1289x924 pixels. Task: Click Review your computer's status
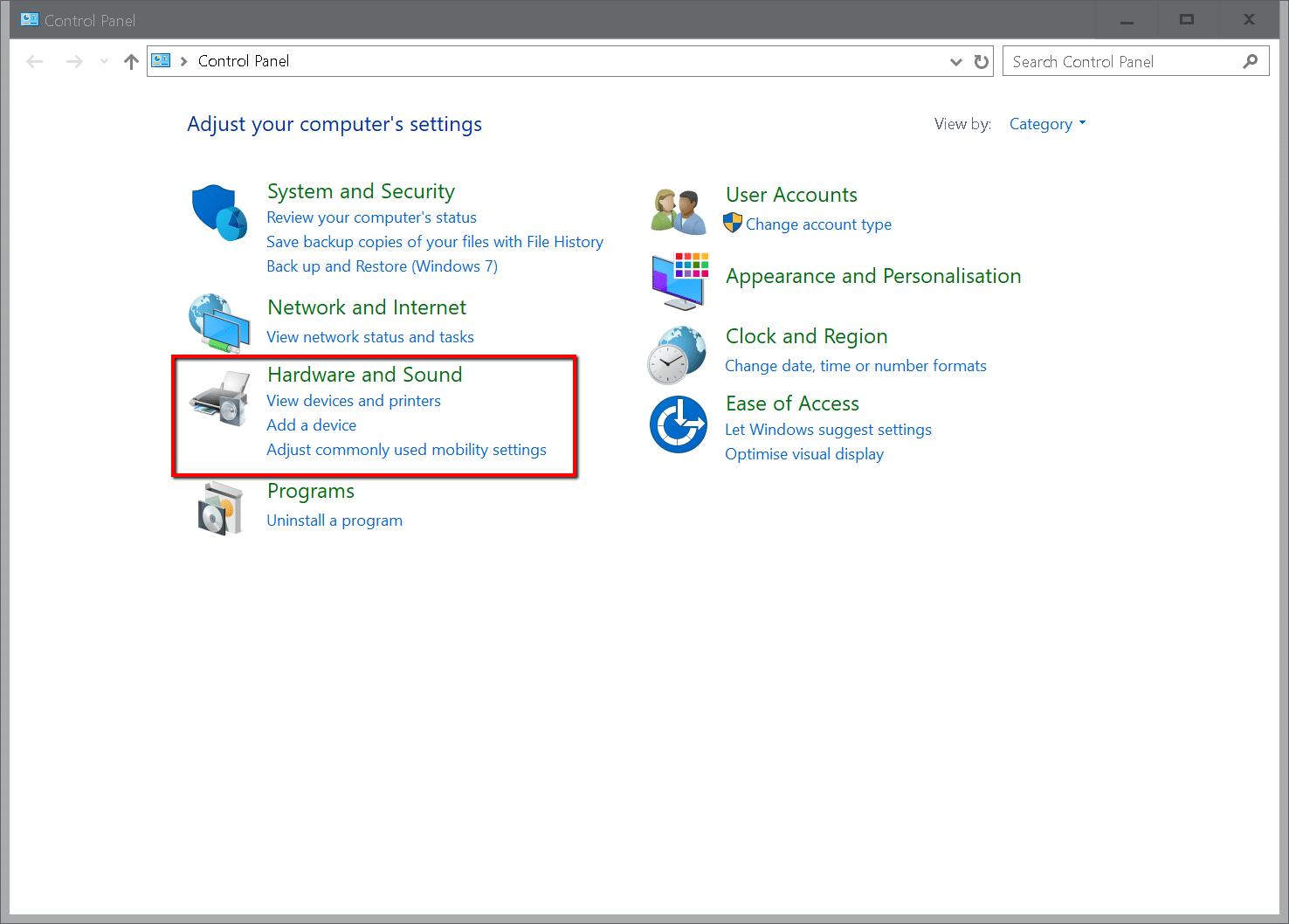pyautogui.click(x=371, y=217)
